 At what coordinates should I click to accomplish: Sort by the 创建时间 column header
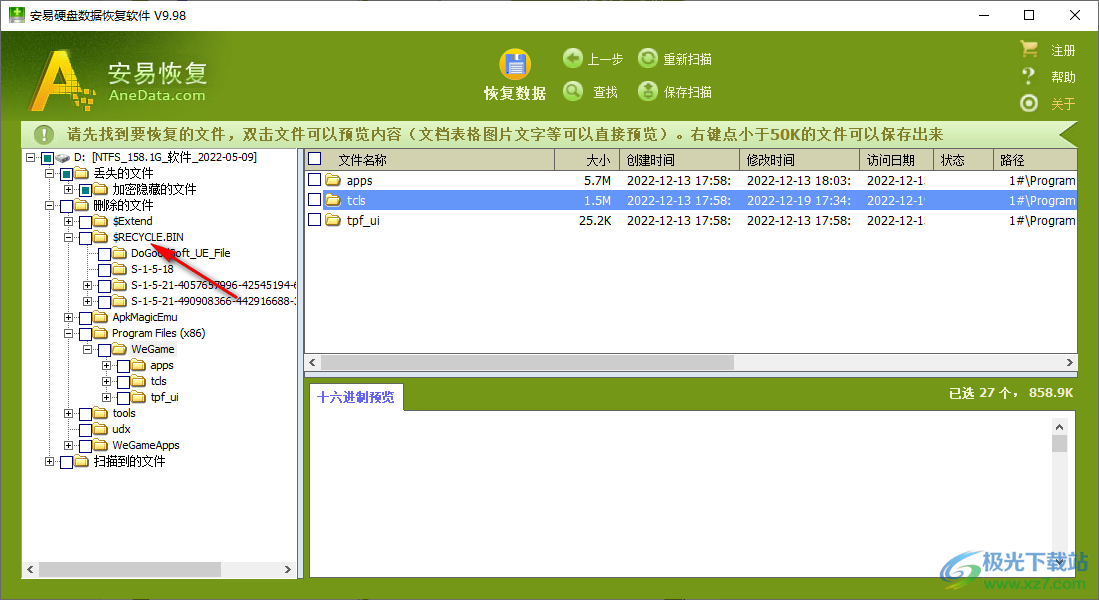[x=679, y=160]
